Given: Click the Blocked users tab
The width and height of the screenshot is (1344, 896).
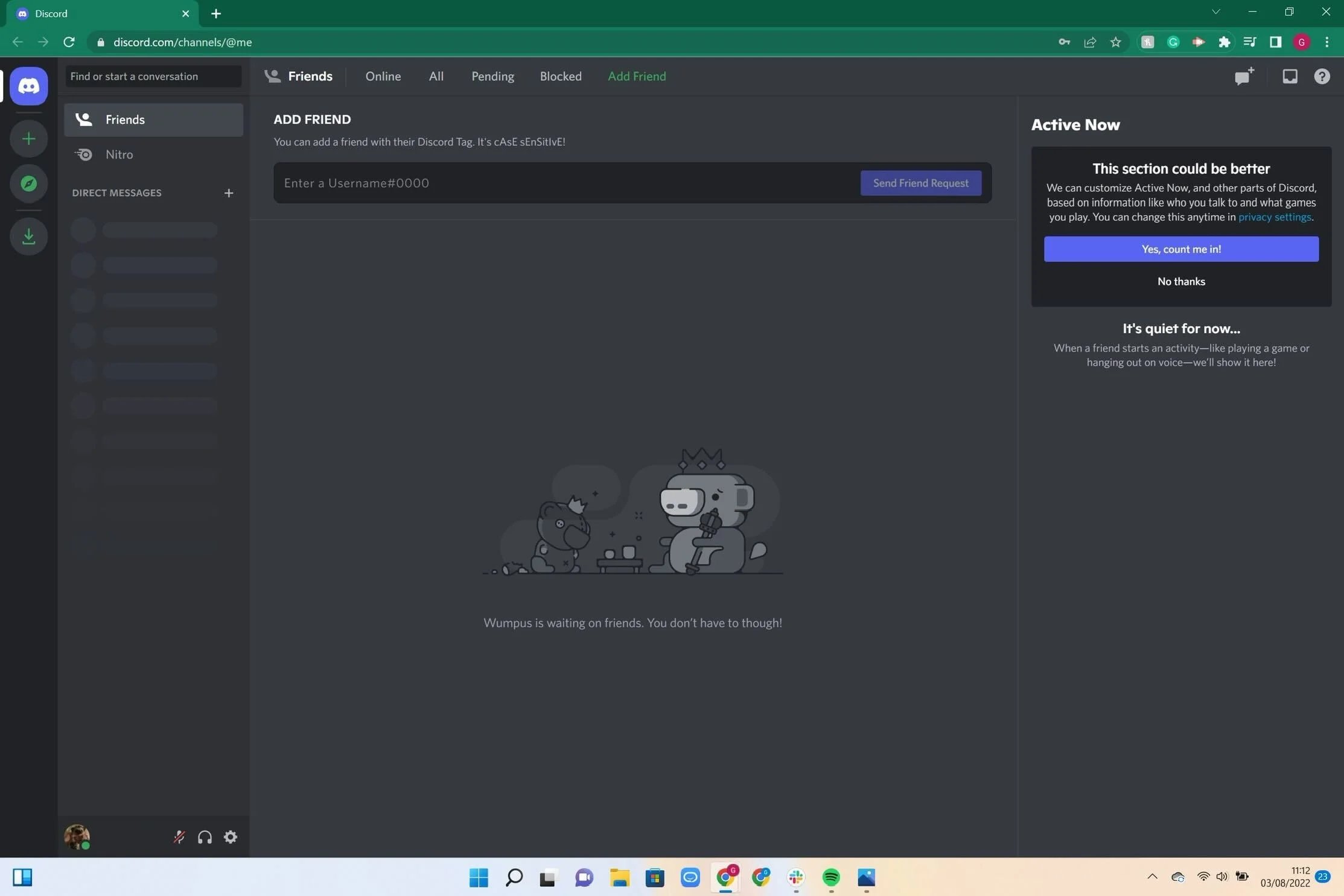Looking at the screenshot, I should click(561, 76).
